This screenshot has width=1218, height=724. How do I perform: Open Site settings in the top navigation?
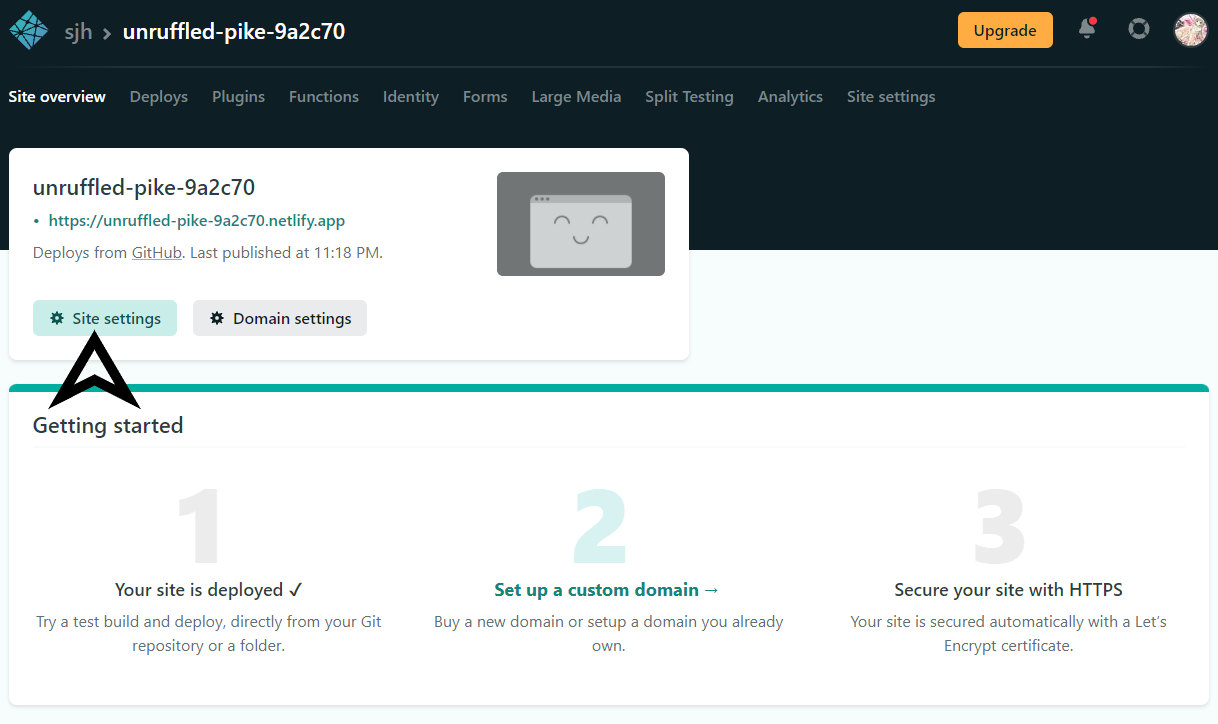(x=891, y=97)
